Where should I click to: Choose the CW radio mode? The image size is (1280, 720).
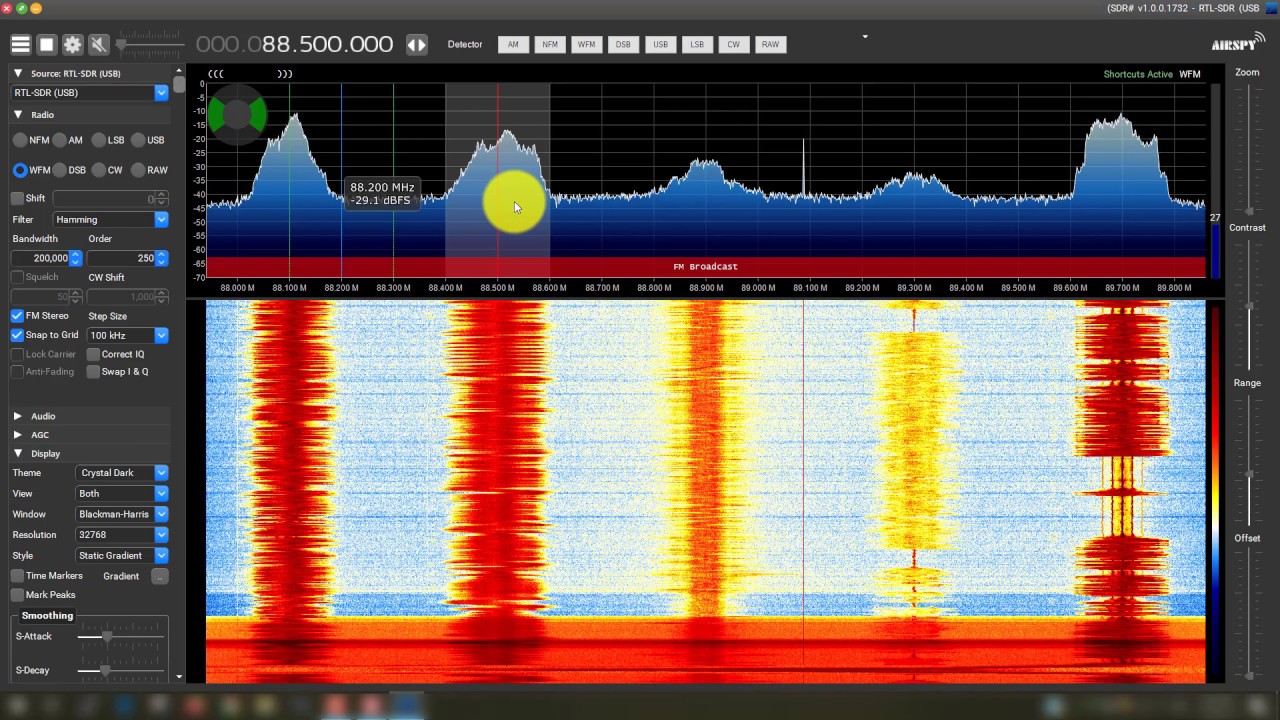[x=99, y=170]
